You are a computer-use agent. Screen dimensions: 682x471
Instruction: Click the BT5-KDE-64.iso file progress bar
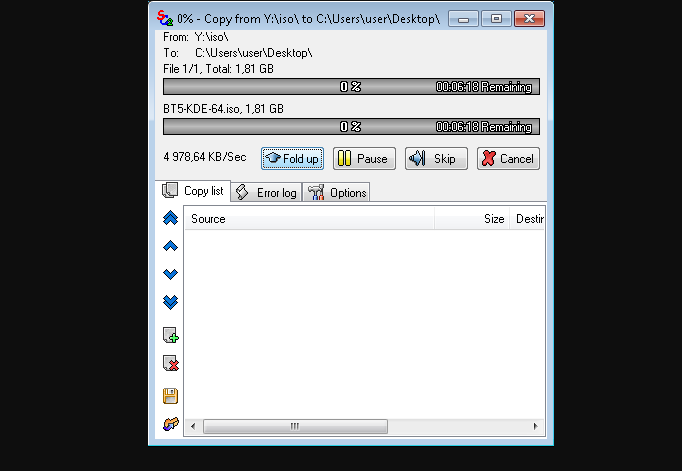351,127
